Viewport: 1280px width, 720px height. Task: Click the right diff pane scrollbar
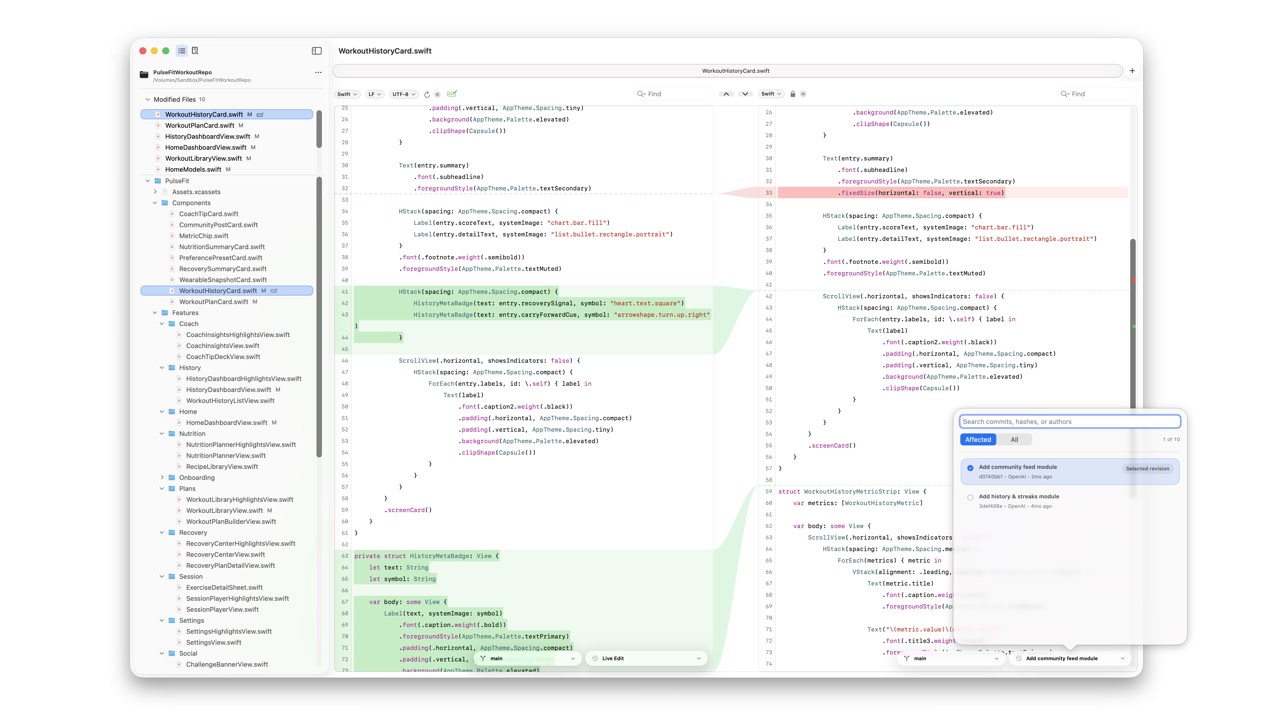1133,325
